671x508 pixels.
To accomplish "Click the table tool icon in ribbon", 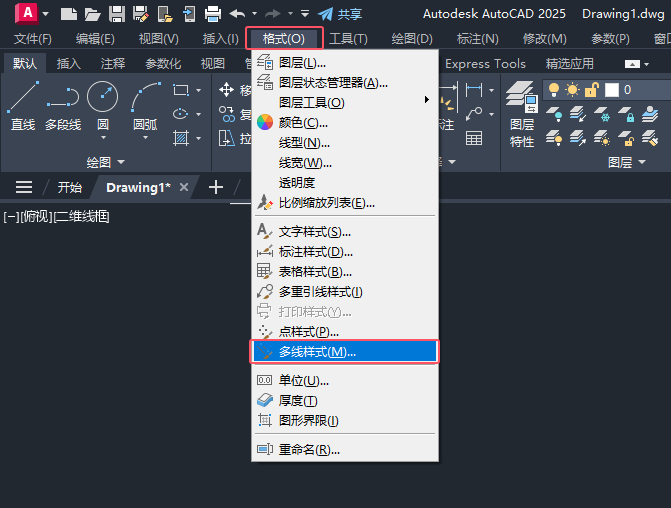I will [474, 138].
